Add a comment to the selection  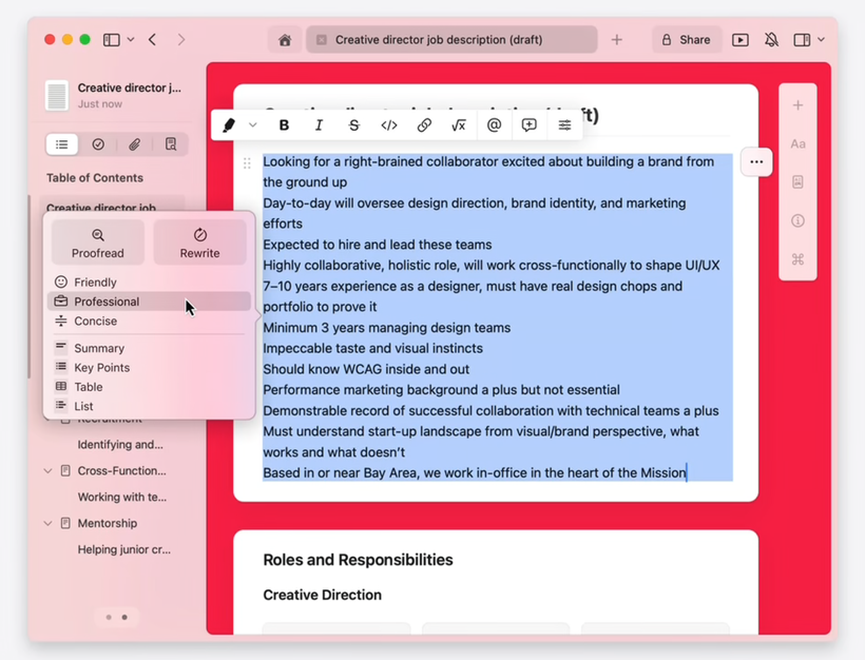pyautogui.click(x=529, y=125)
